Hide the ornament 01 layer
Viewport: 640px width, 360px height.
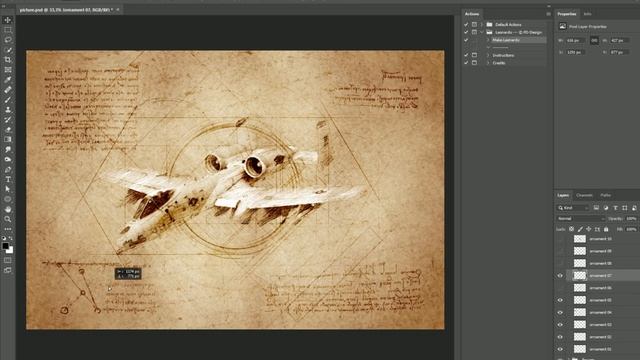click(560, 349)
